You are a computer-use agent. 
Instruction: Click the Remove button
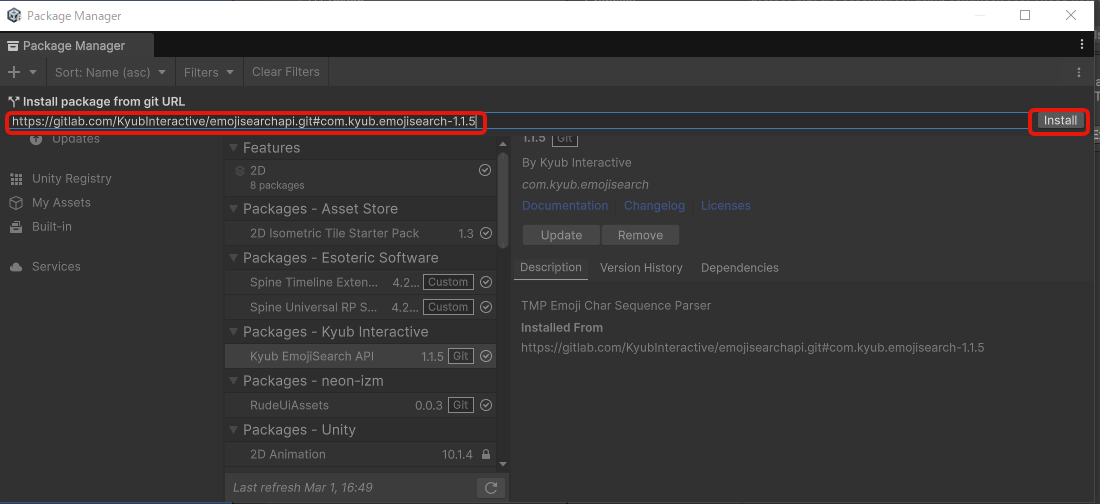pos(640,235)
